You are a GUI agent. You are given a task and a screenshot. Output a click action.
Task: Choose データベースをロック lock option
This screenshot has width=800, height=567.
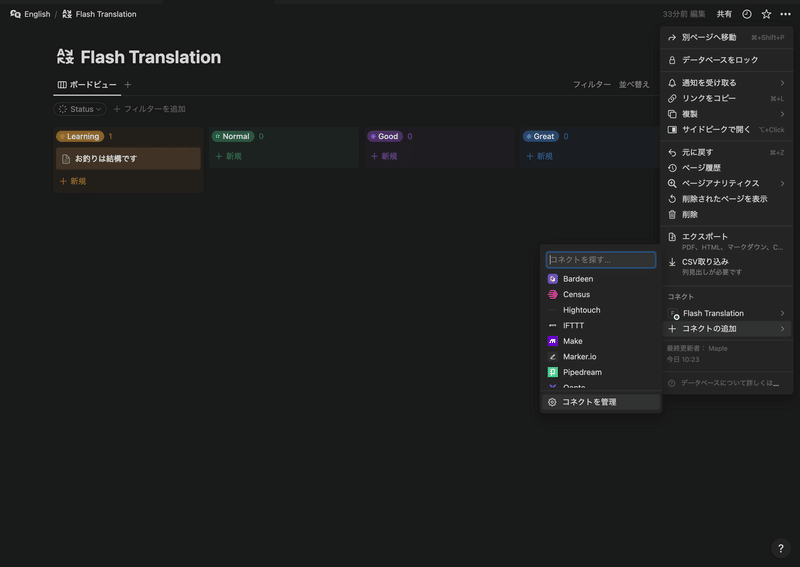coord(727,60)
